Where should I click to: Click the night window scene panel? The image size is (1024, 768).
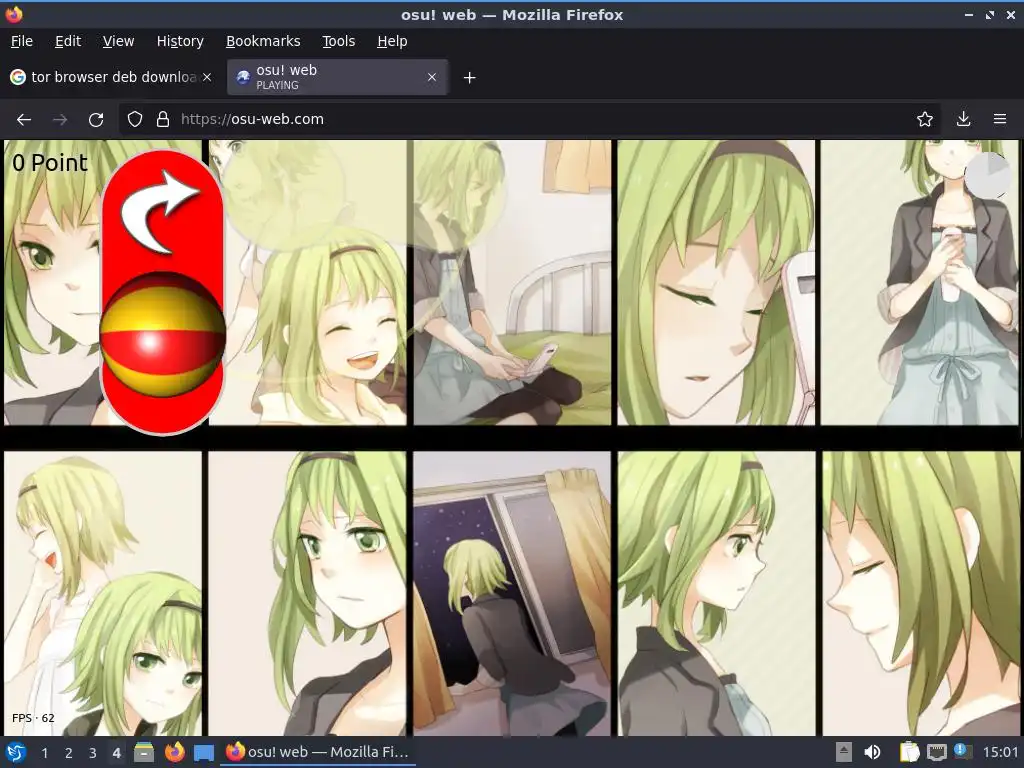512,594
